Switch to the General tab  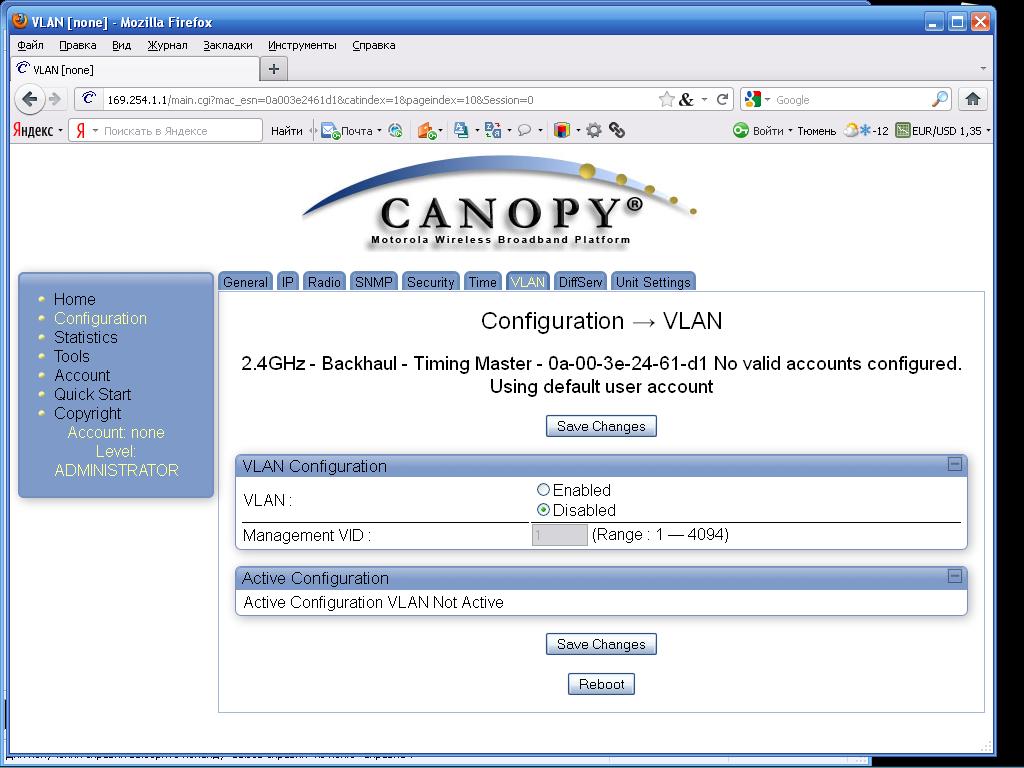click(x=246, y=281)
